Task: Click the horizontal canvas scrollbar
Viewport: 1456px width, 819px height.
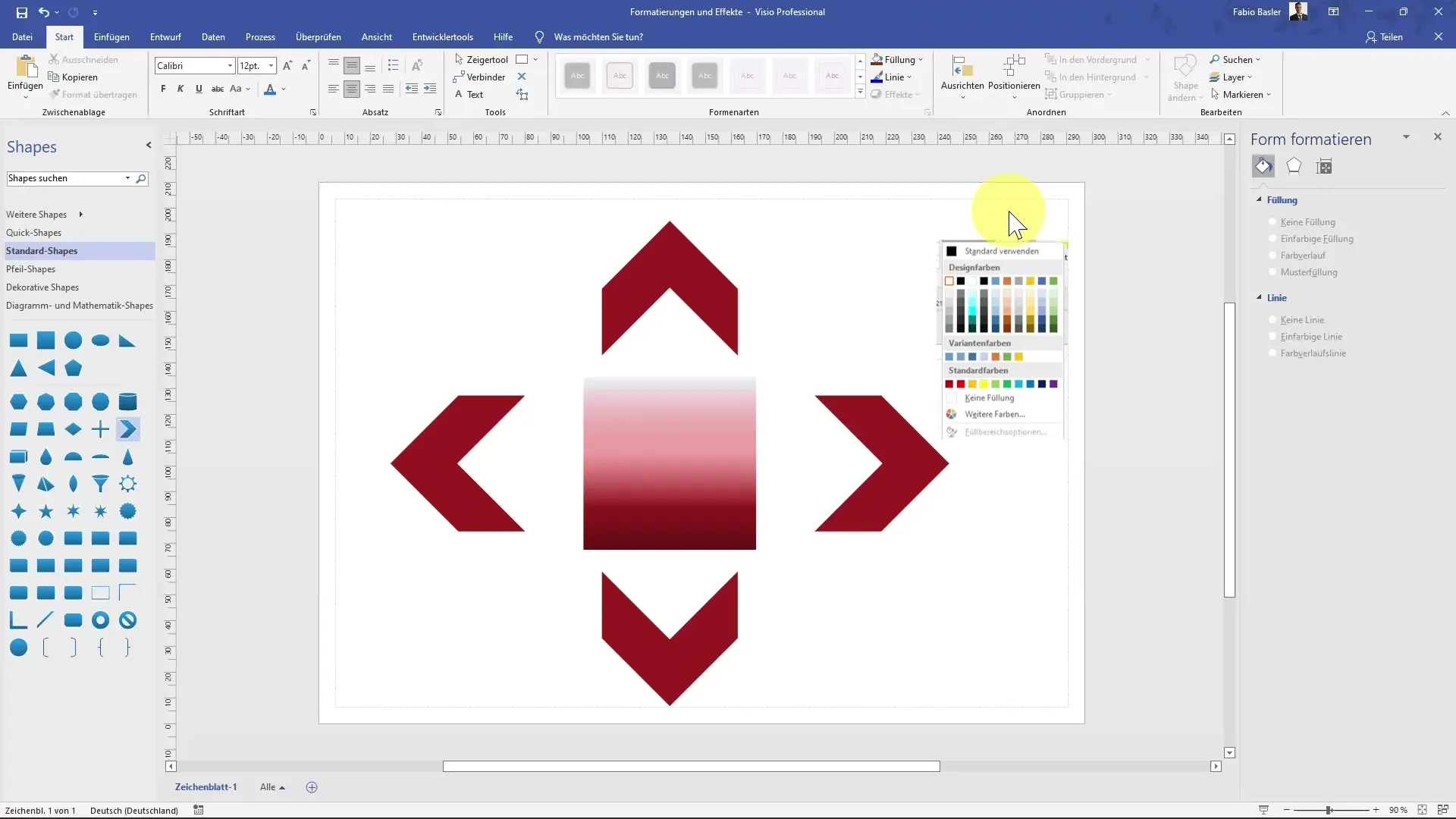Action: pos(691,767)
